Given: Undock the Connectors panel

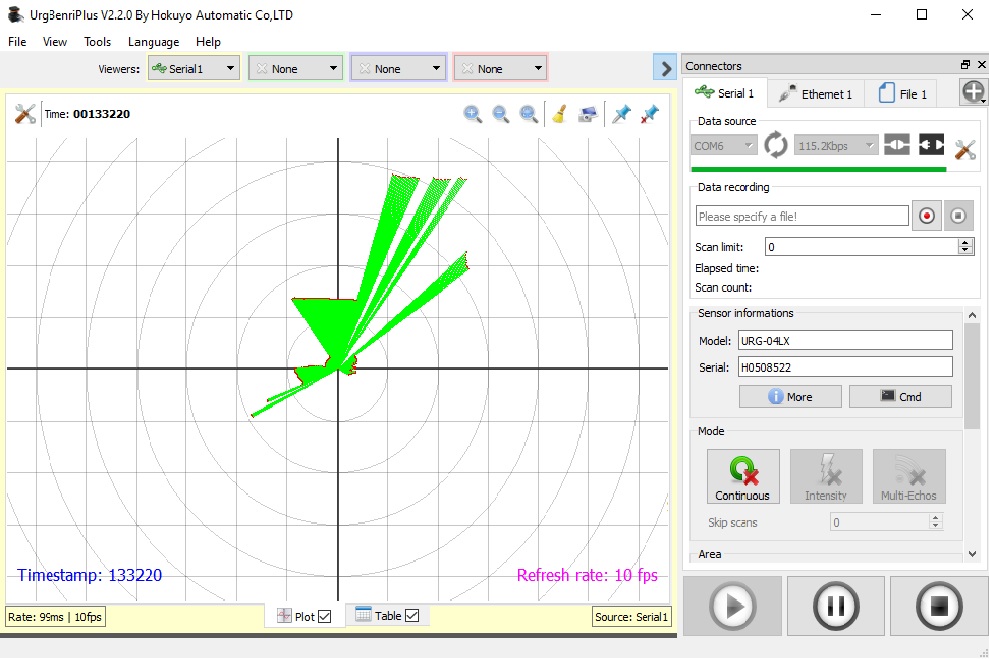Looking at the screenshot, I should [x=965, y=65].
